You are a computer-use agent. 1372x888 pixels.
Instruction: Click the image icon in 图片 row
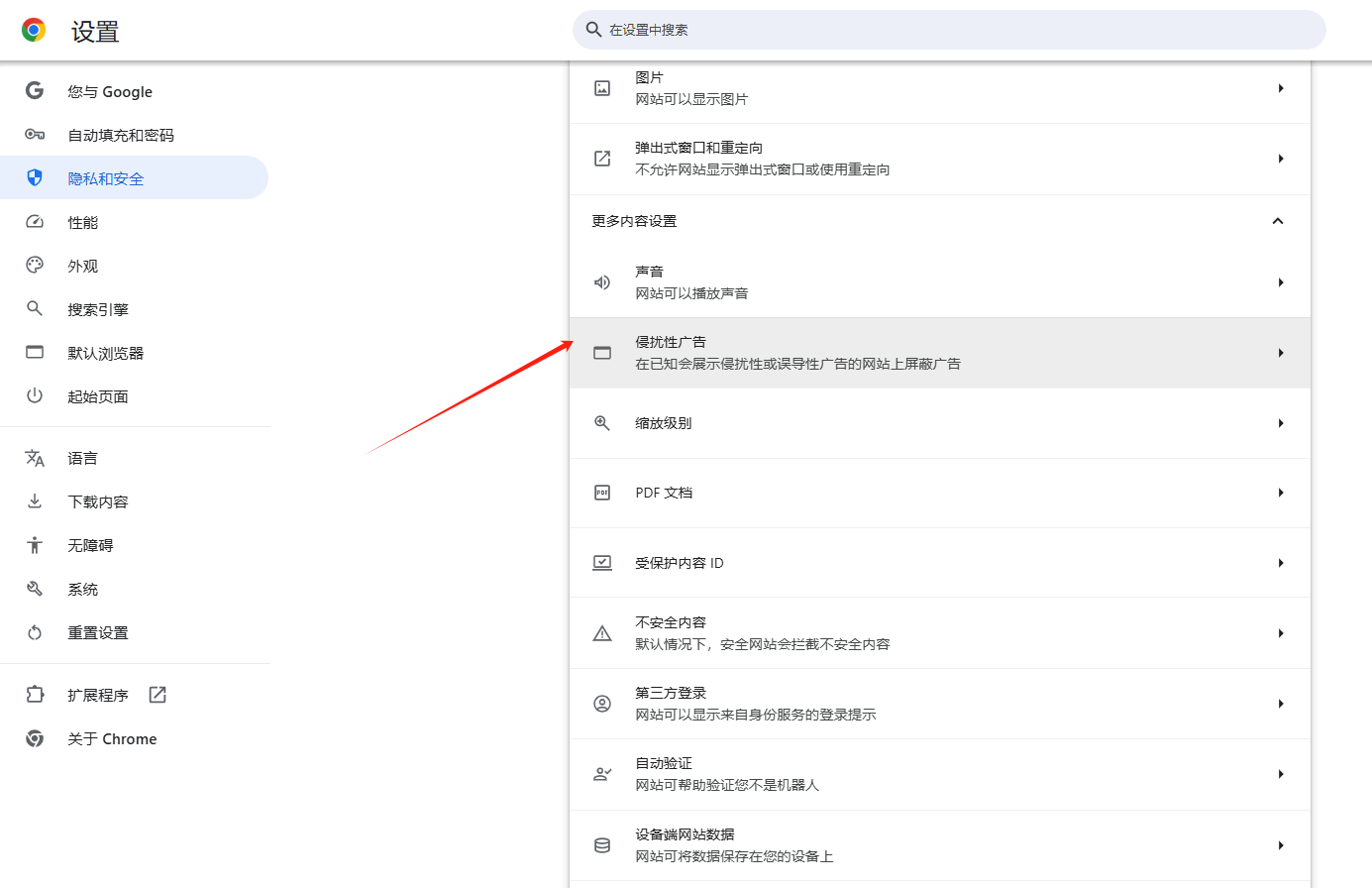(x=602, y=88)
